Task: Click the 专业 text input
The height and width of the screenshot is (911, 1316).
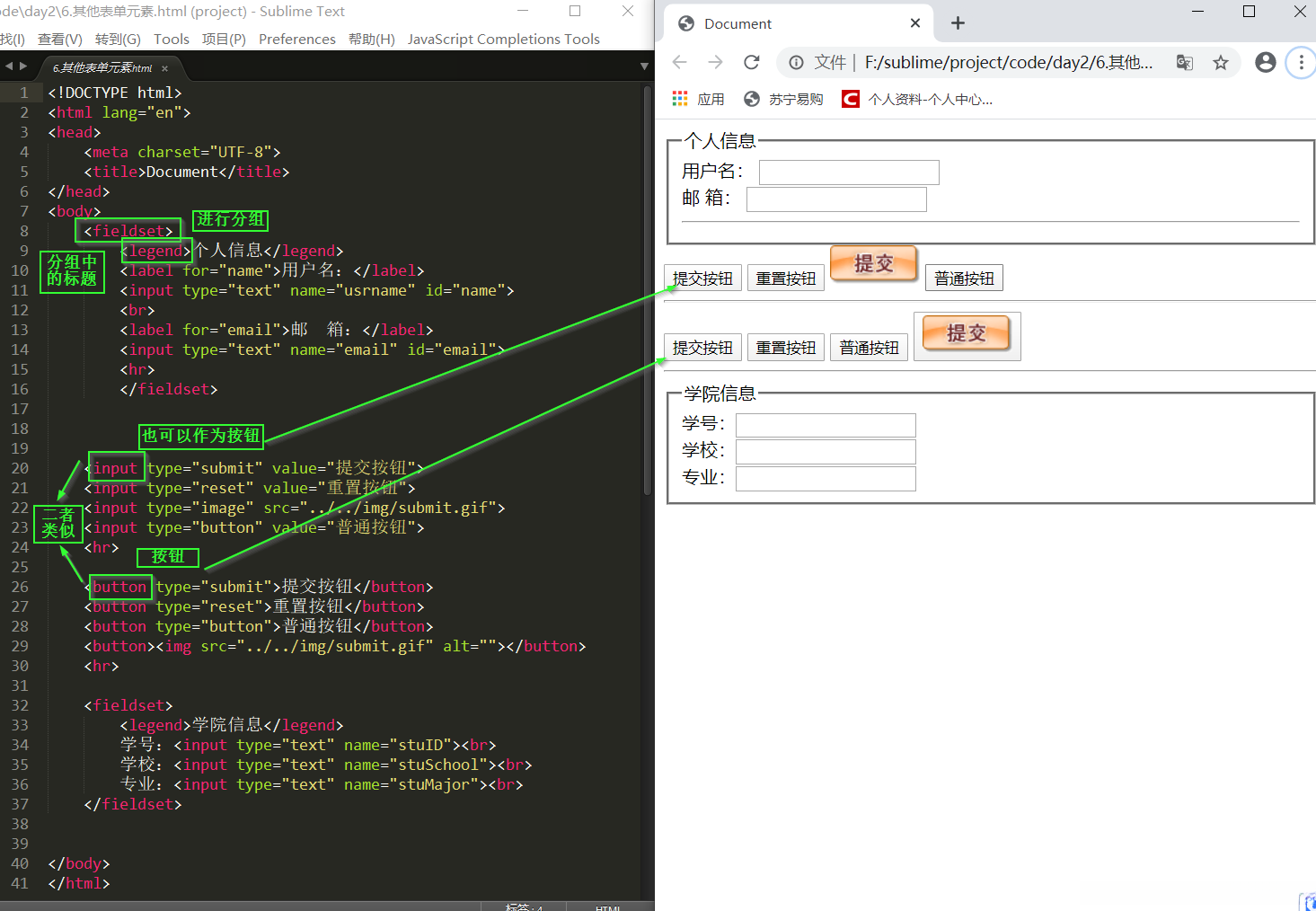Action: click(x=826, y=479)
